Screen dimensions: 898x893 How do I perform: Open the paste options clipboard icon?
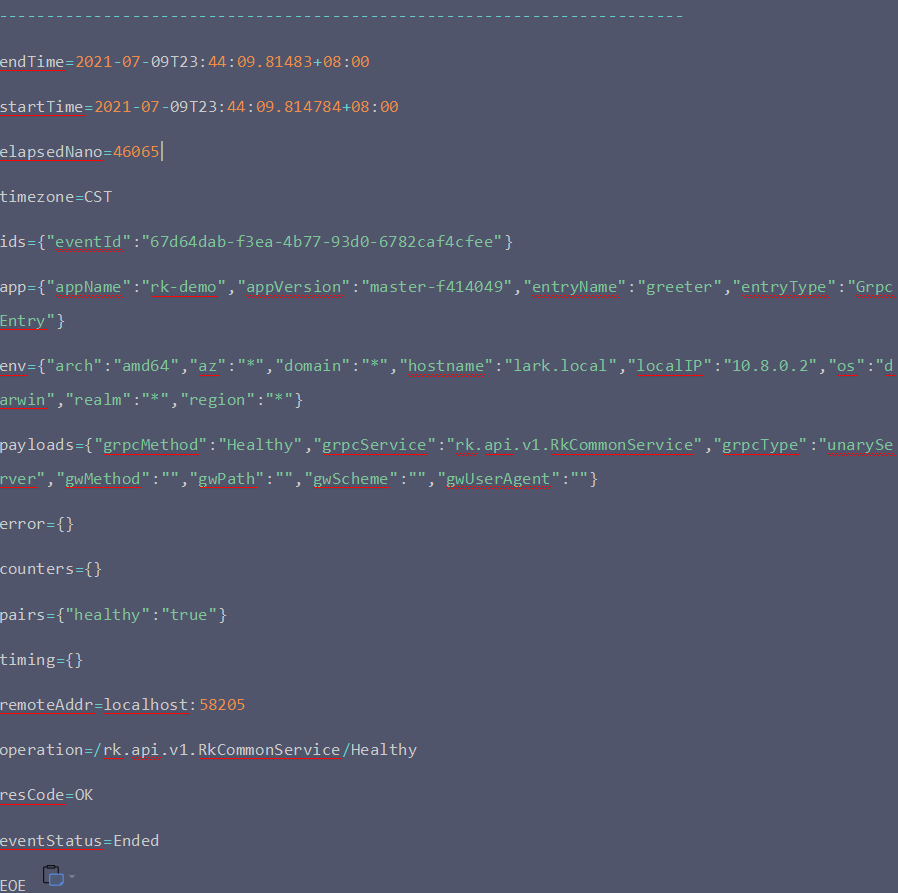[53, 876]
